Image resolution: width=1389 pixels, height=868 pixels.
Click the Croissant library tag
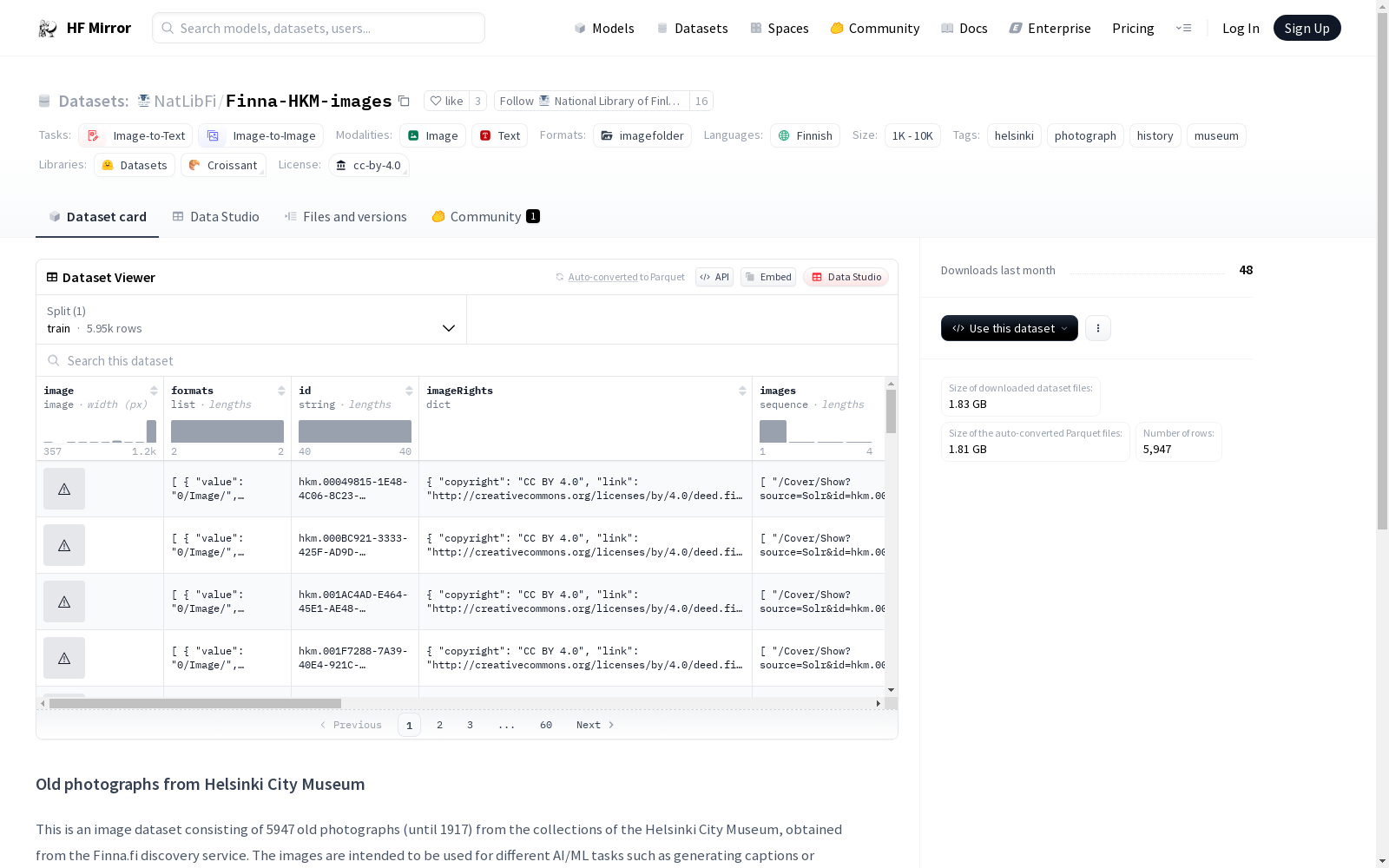point(223,165)
